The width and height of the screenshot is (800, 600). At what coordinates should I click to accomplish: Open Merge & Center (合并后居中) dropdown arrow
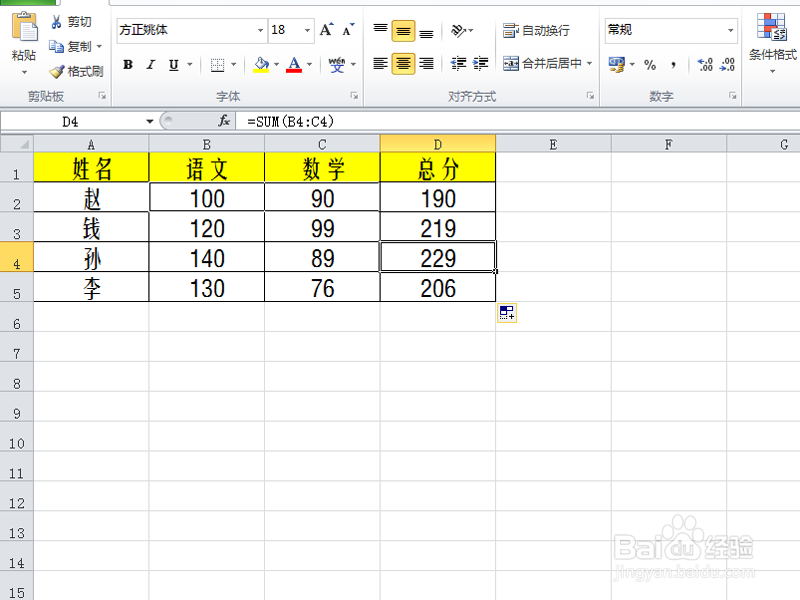click(589, 64)
